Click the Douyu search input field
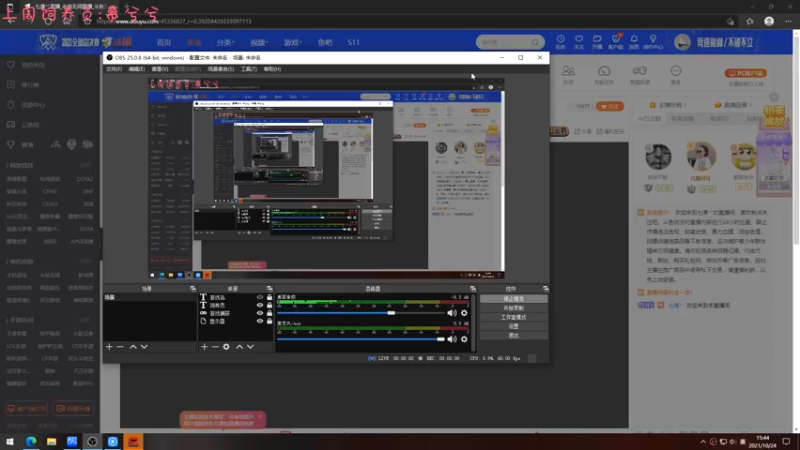 point(496,42)
